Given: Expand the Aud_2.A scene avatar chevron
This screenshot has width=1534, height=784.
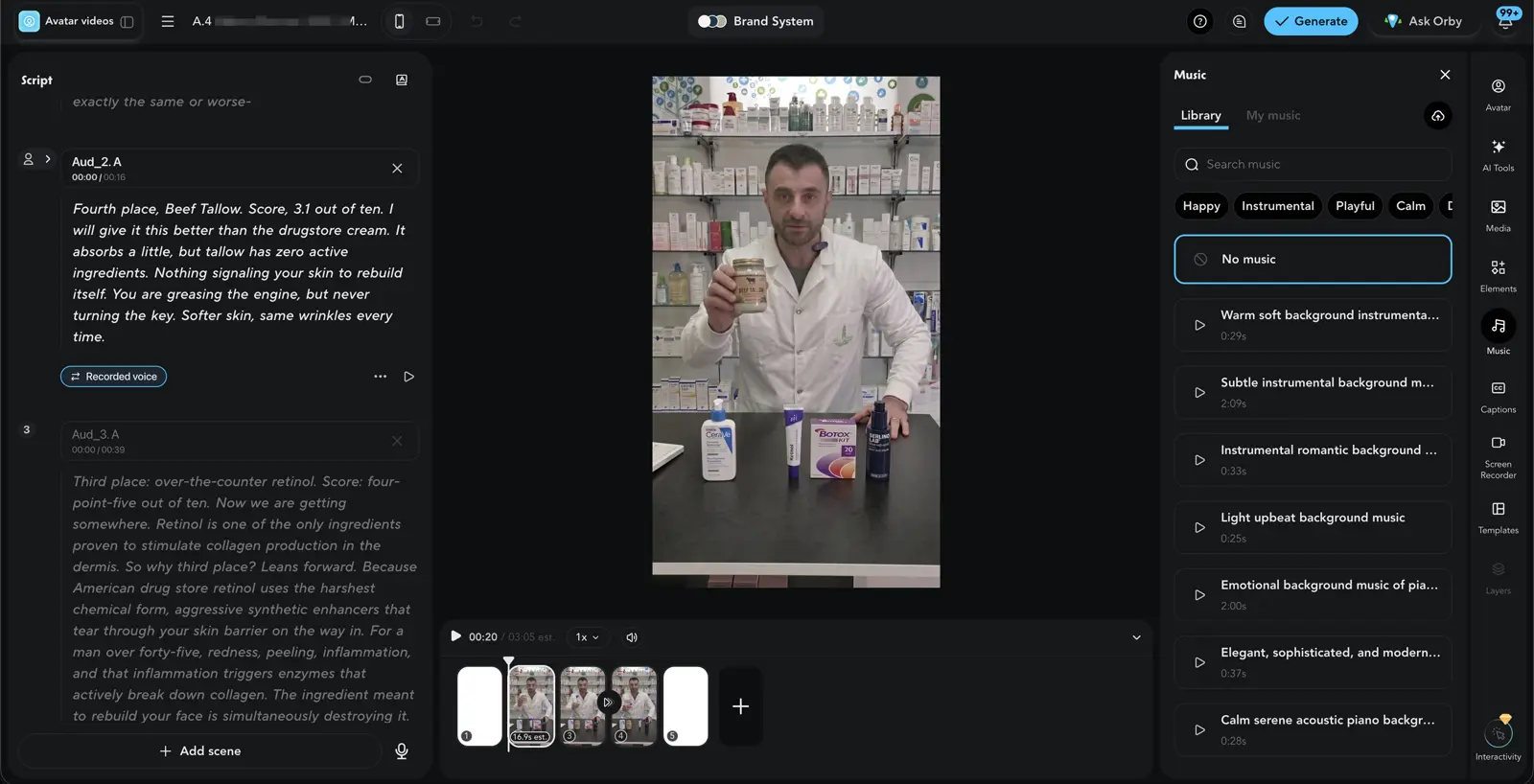Looking at the screenshot, I should tap(48, 159).
